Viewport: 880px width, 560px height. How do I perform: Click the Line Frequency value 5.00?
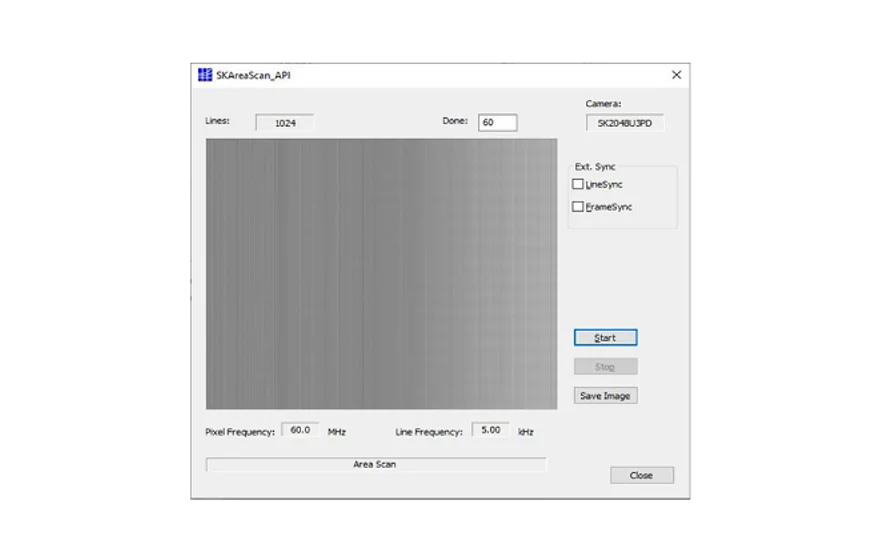(490, 430)
